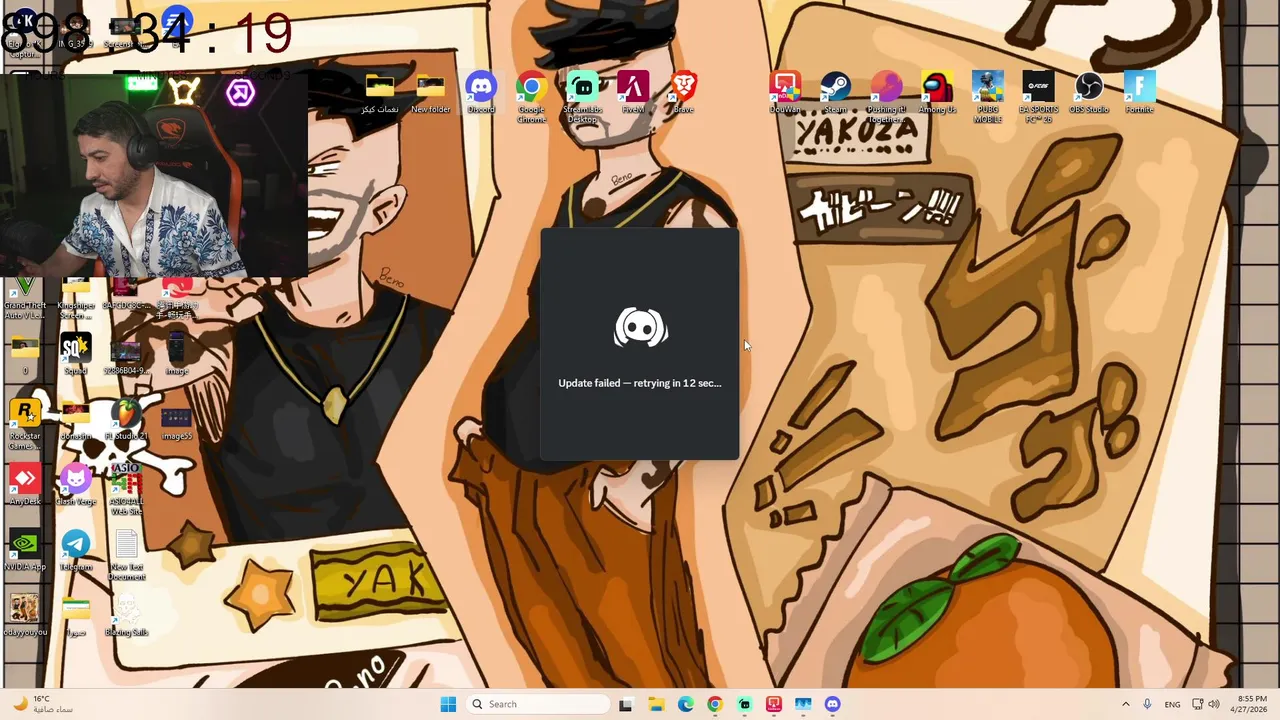Open the Squad game shortcut
The image size is (1280, 720).
pos(75,355)
